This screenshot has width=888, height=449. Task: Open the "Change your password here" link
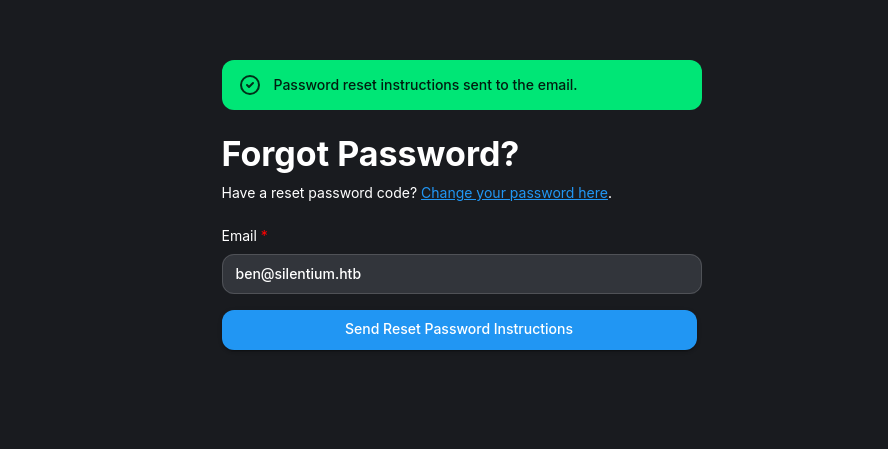click(x=514, y=193)
